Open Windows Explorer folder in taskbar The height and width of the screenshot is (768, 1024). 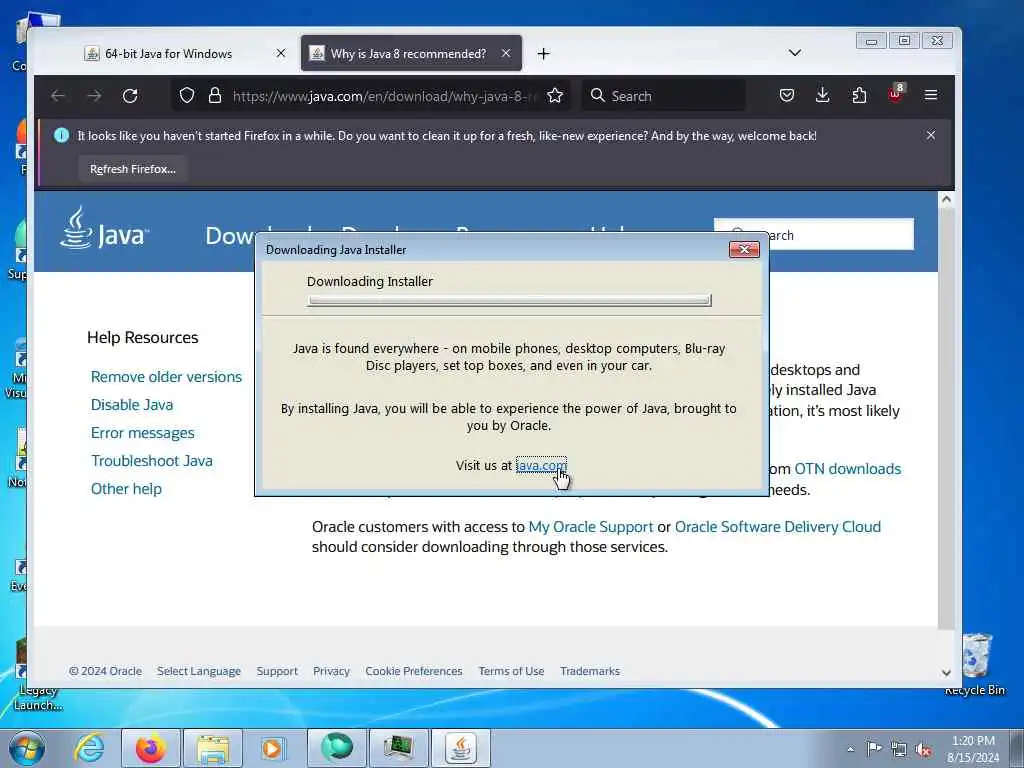213,748
